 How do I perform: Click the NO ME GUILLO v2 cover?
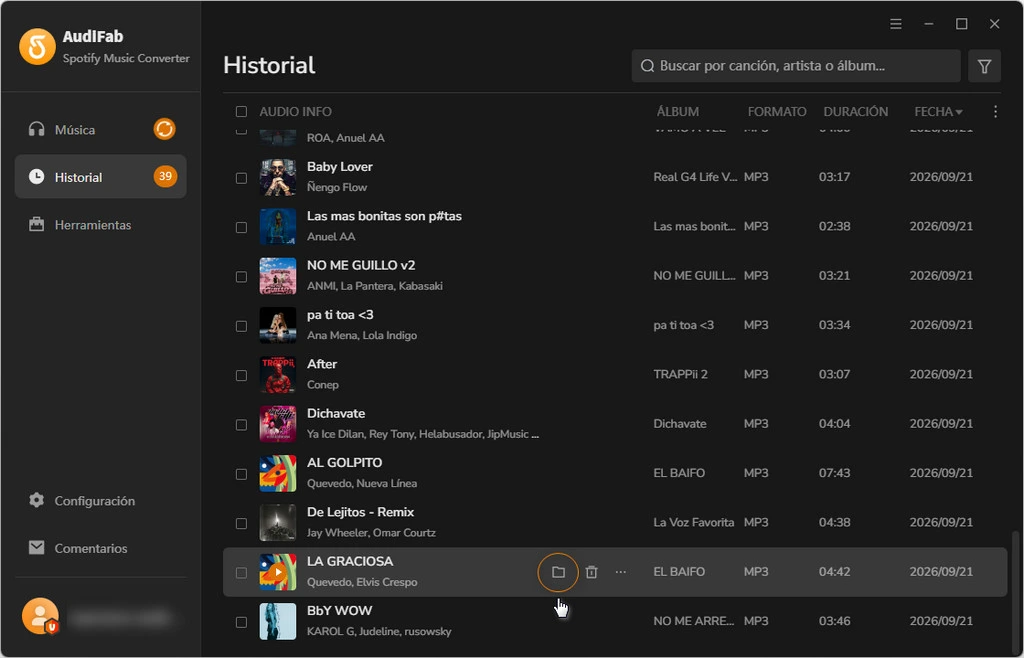278,275
